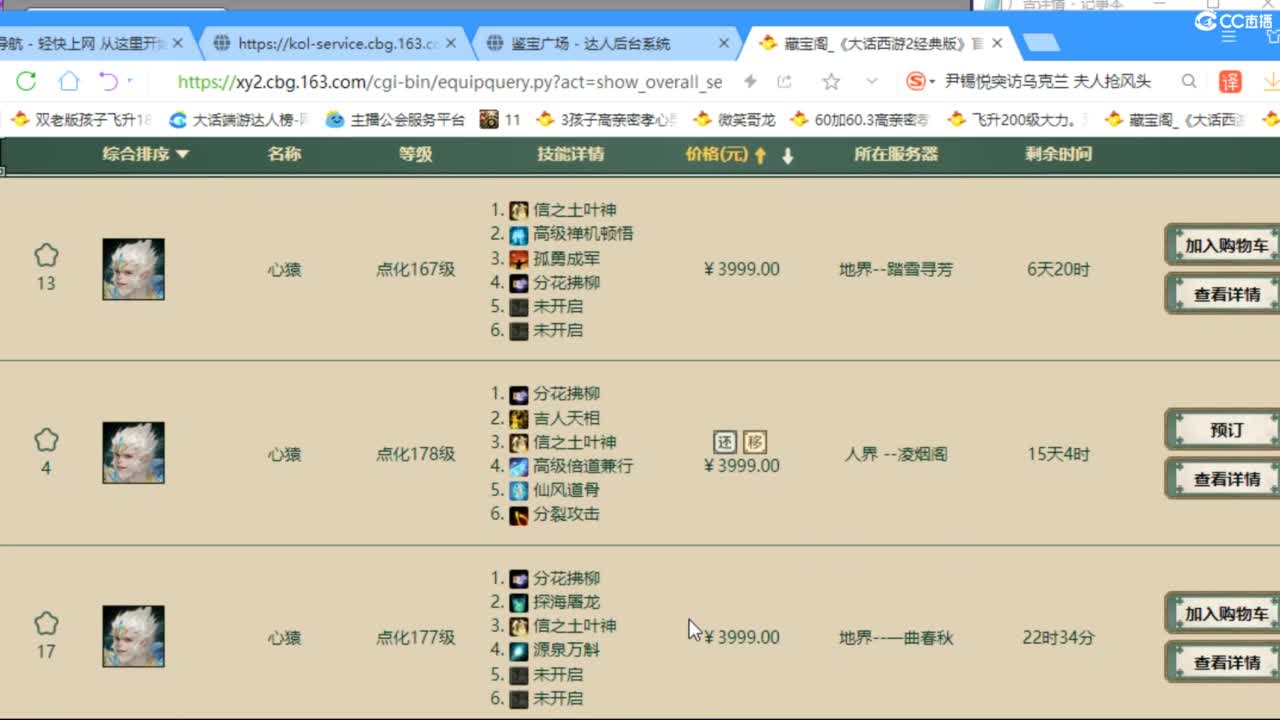Open the 点化178级 心猿 avatar thumbnail
Image resolution: width=1280 pixels, height=720 pixels.
coord(133,453)
